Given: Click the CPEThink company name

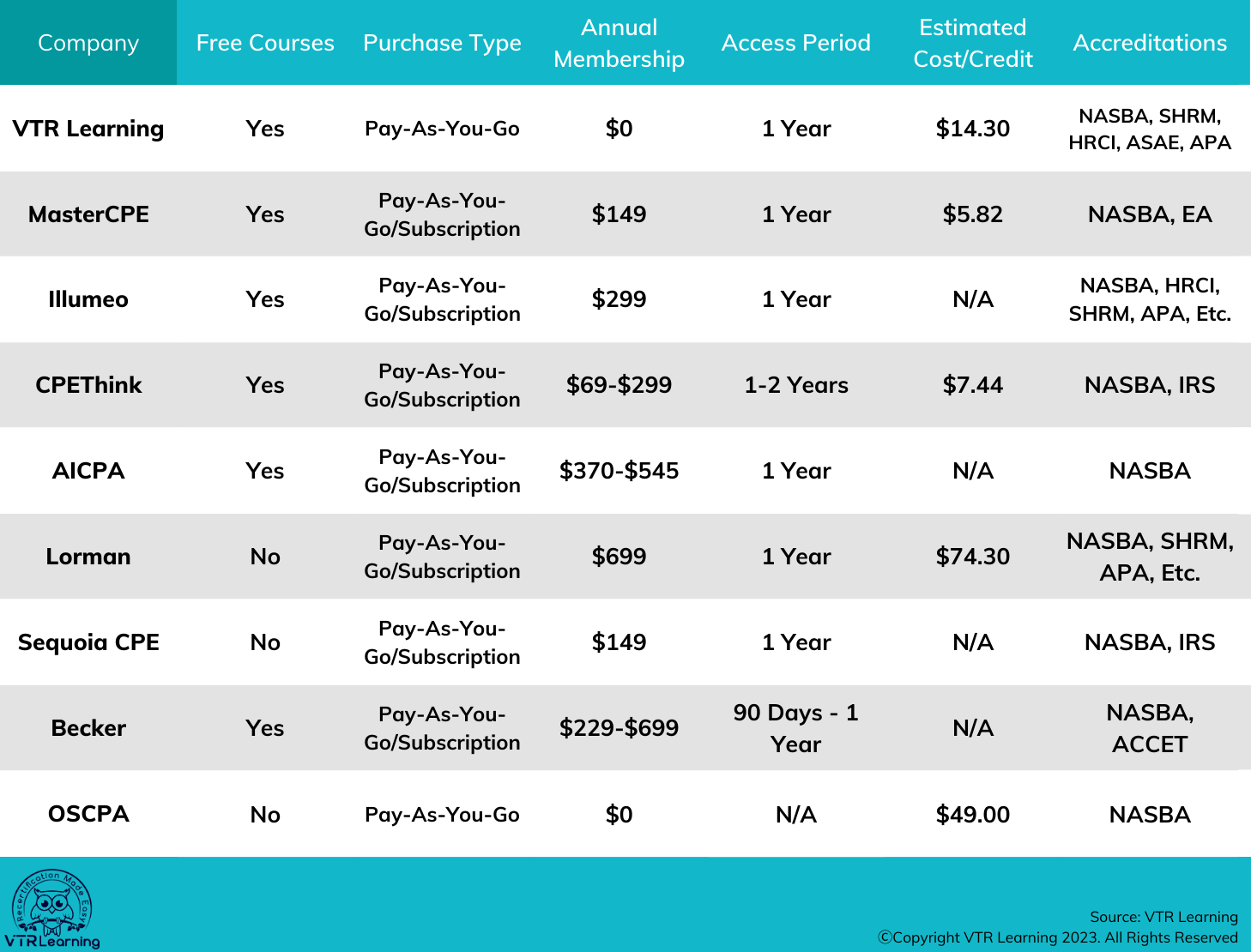Looking at the screenshot, I should point(88,385).
